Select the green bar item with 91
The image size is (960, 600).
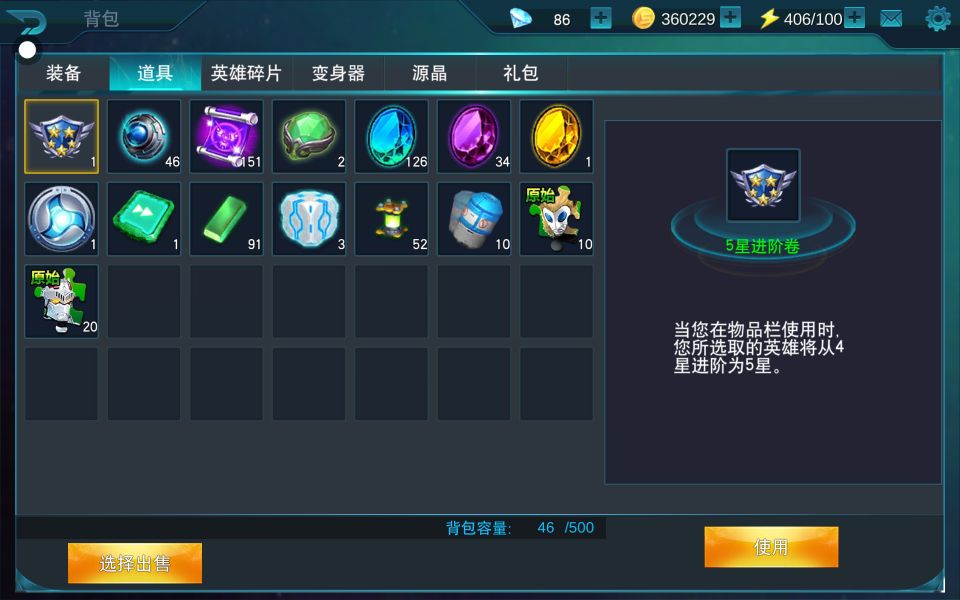pyautogui.click(x=227, y=219)
